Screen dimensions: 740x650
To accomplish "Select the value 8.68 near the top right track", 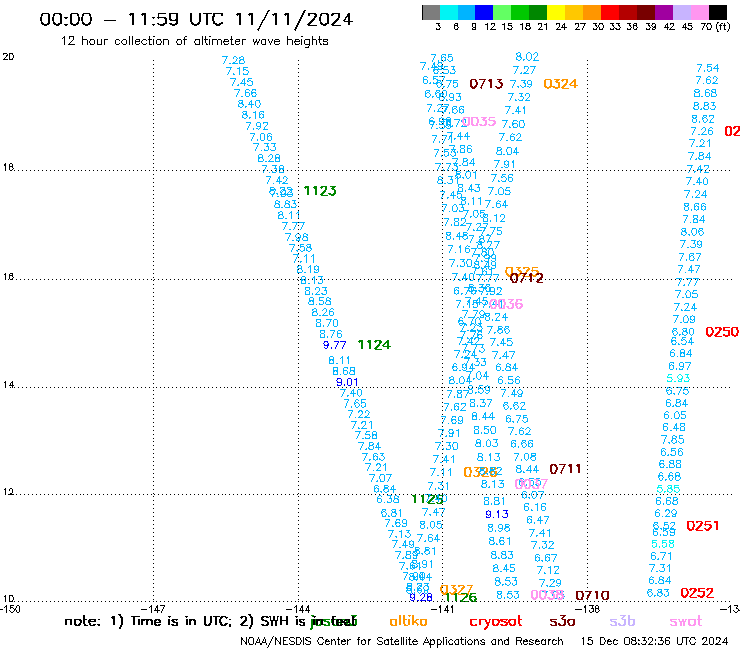I will click(705, 93).
